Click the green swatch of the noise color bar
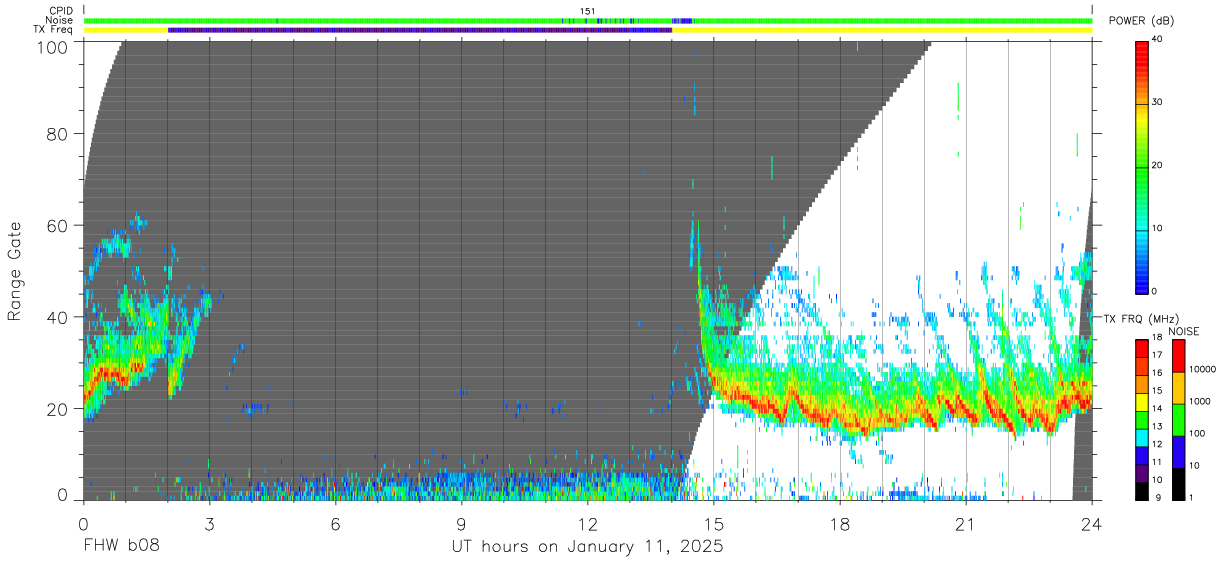Viewport: 1228px width, 567px height. click(1178, 419)
